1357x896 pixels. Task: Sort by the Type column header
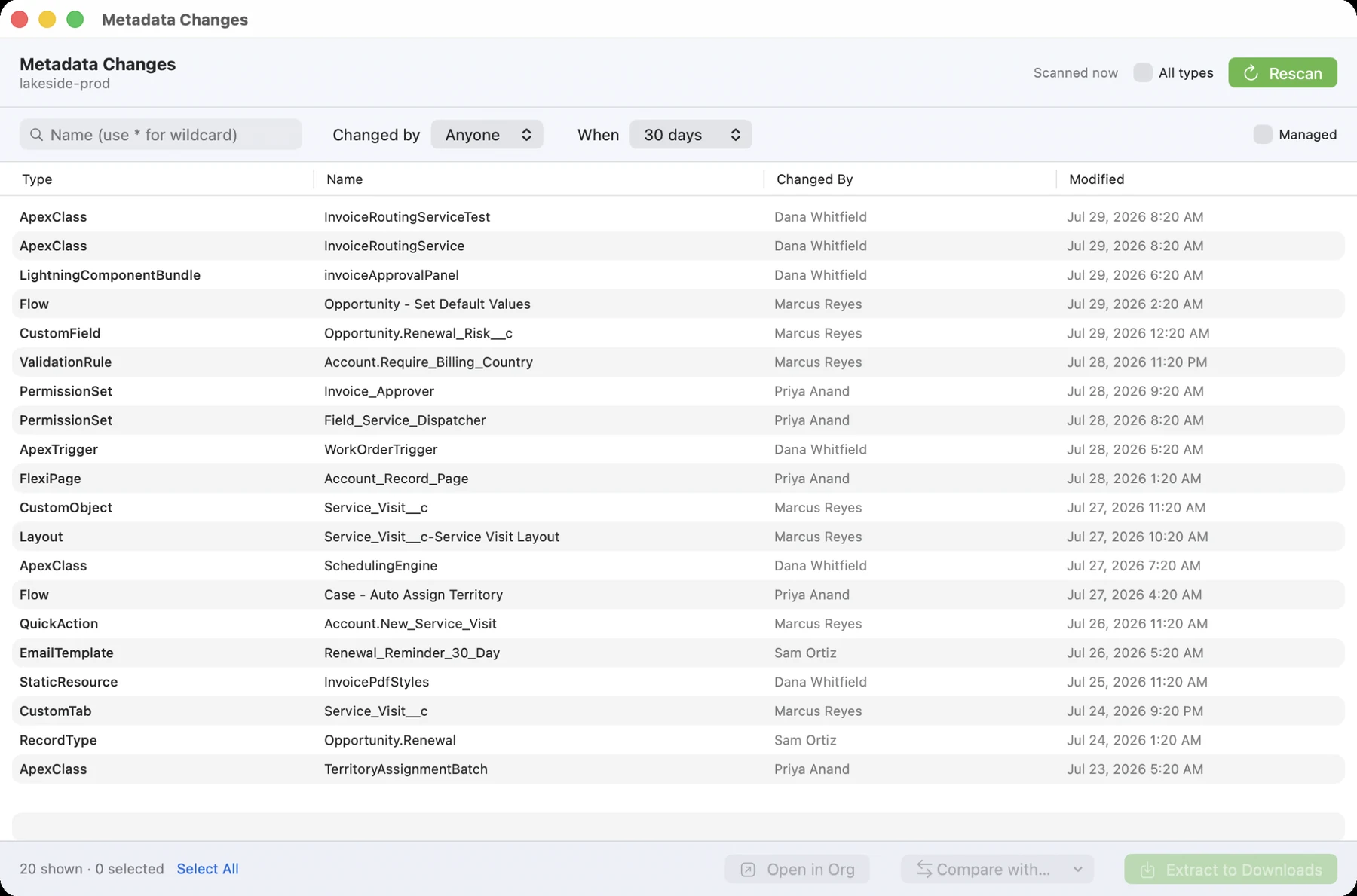coord(37,179)
